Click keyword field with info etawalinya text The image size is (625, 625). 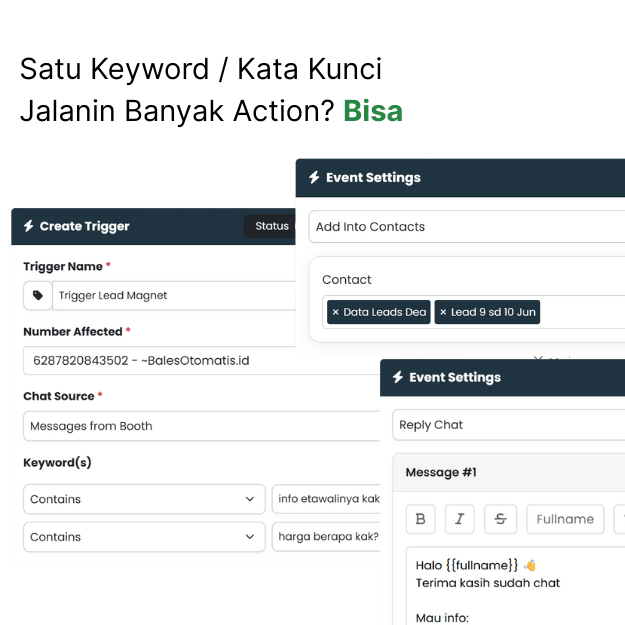pyautogui.click(x=326, y=499)
